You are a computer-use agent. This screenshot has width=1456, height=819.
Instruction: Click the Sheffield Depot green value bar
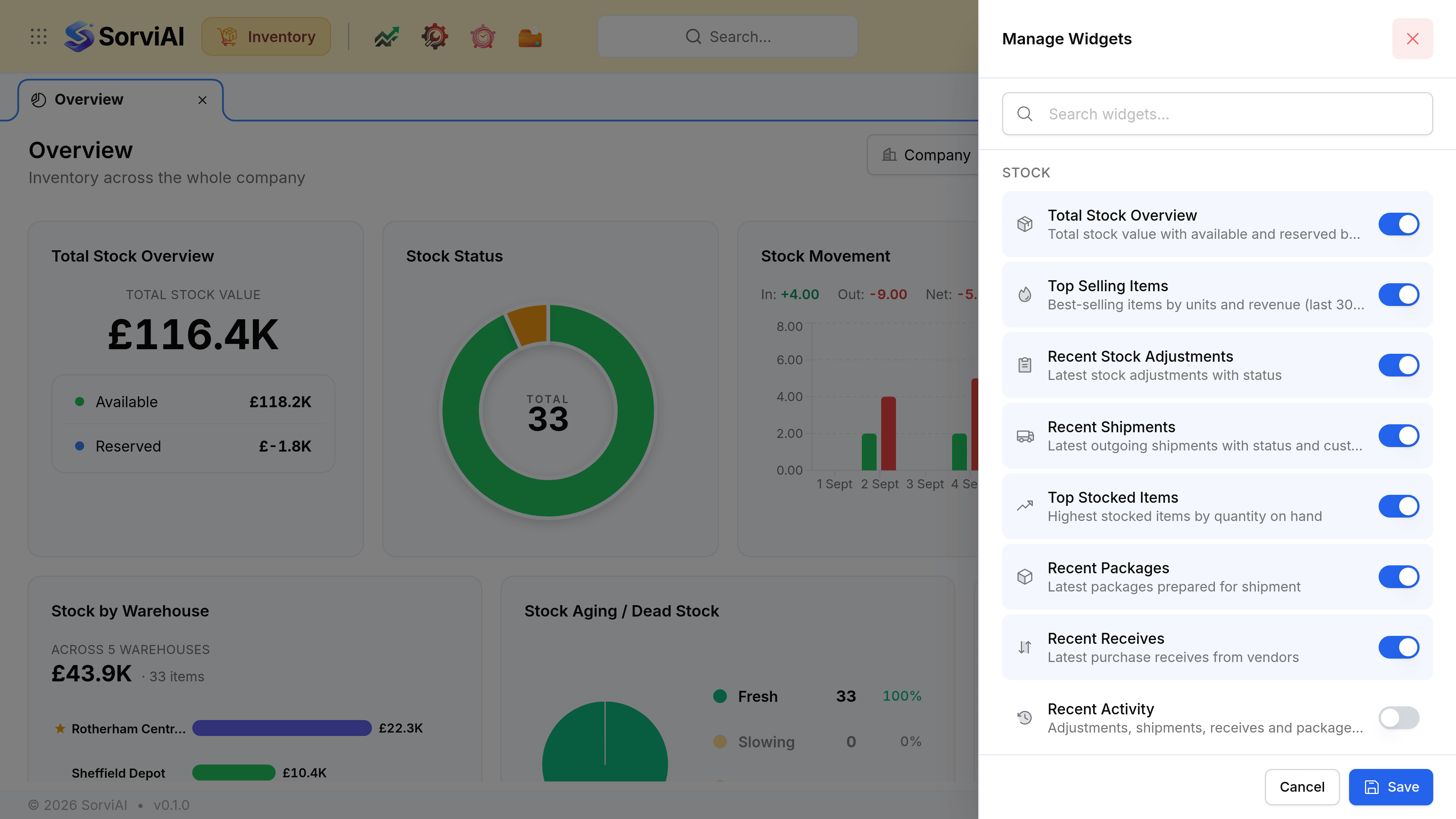tap(234, 773)
